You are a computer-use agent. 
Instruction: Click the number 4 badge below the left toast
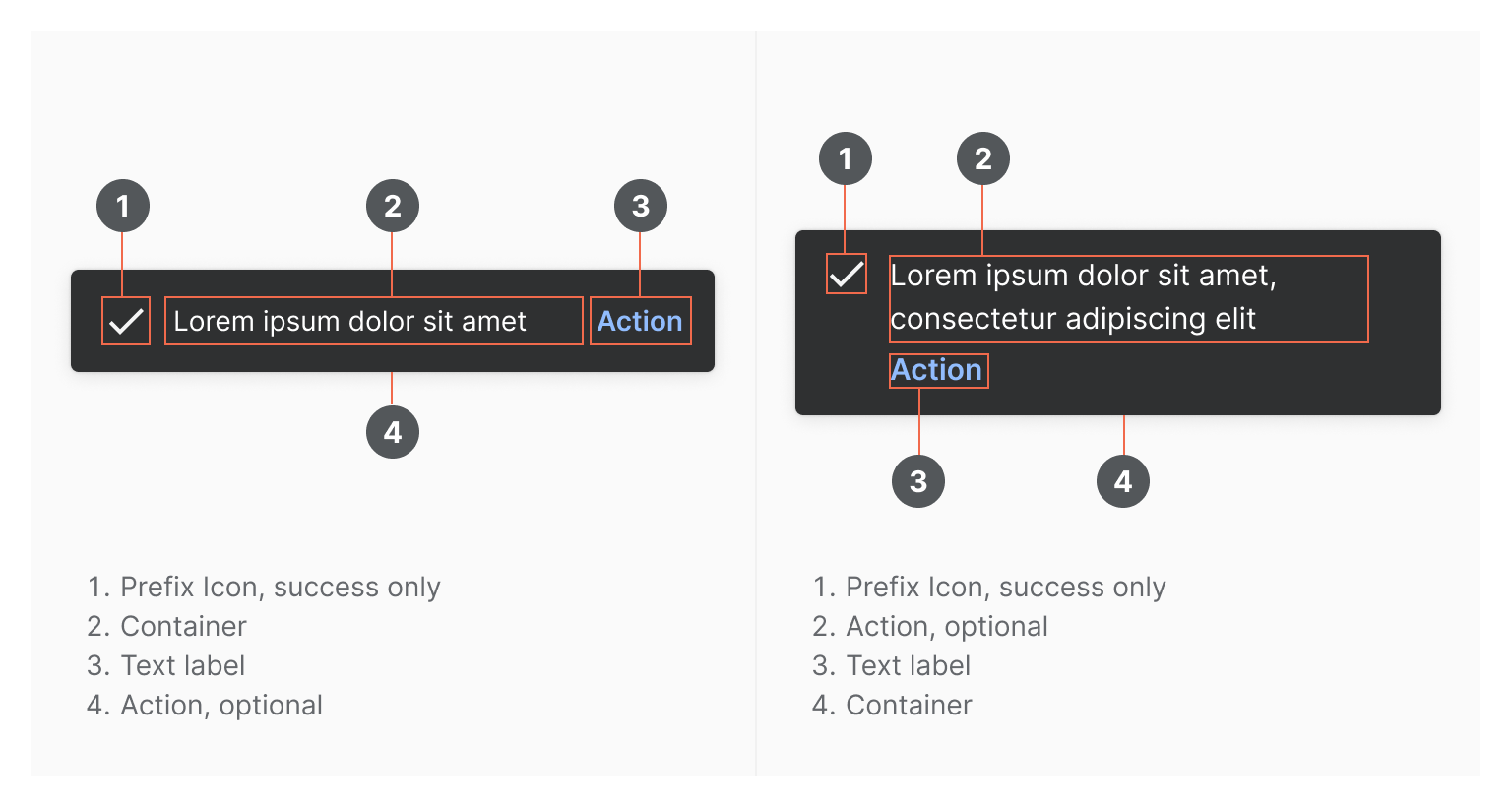[x=393, y=432]
